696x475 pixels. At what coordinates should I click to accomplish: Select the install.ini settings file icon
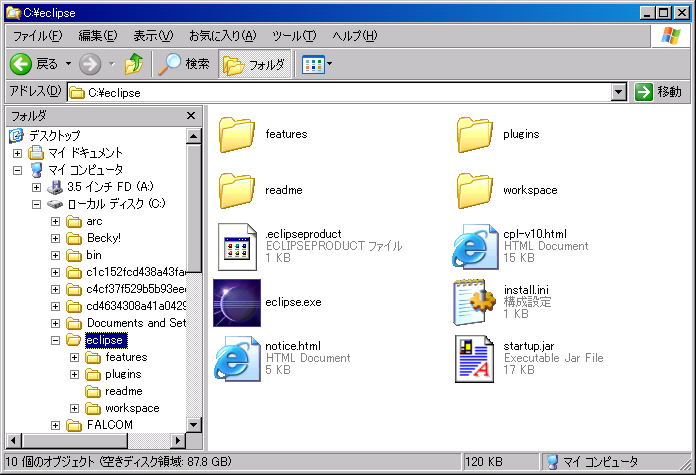pos(474,303)
